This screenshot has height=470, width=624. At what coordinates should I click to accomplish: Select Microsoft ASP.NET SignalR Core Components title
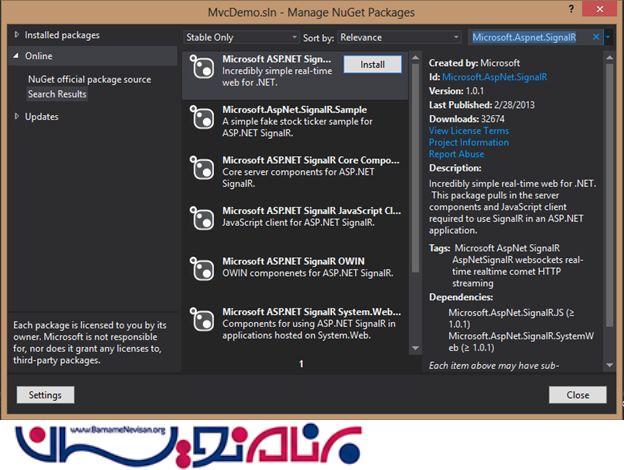coord(311,160)
